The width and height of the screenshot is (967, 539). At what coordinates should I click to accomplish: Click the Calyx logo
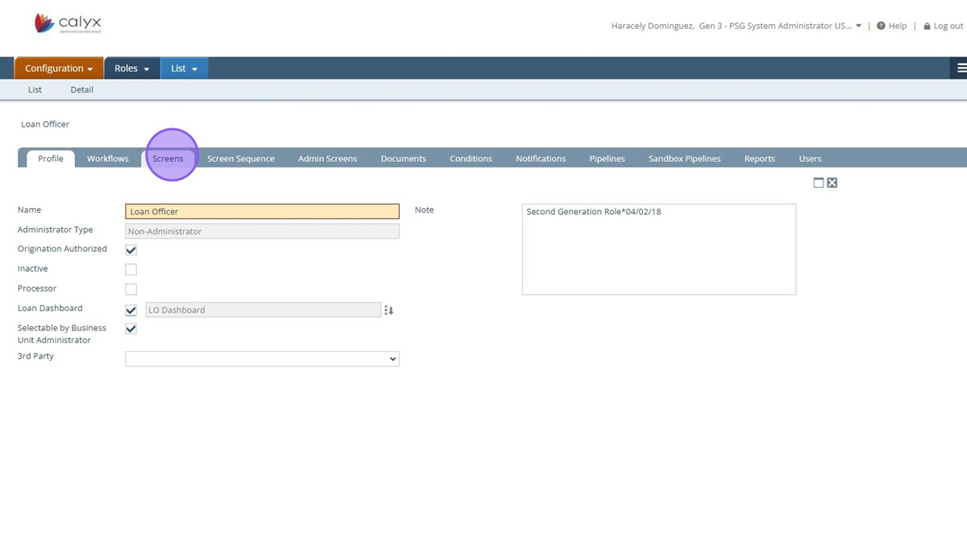67,23
